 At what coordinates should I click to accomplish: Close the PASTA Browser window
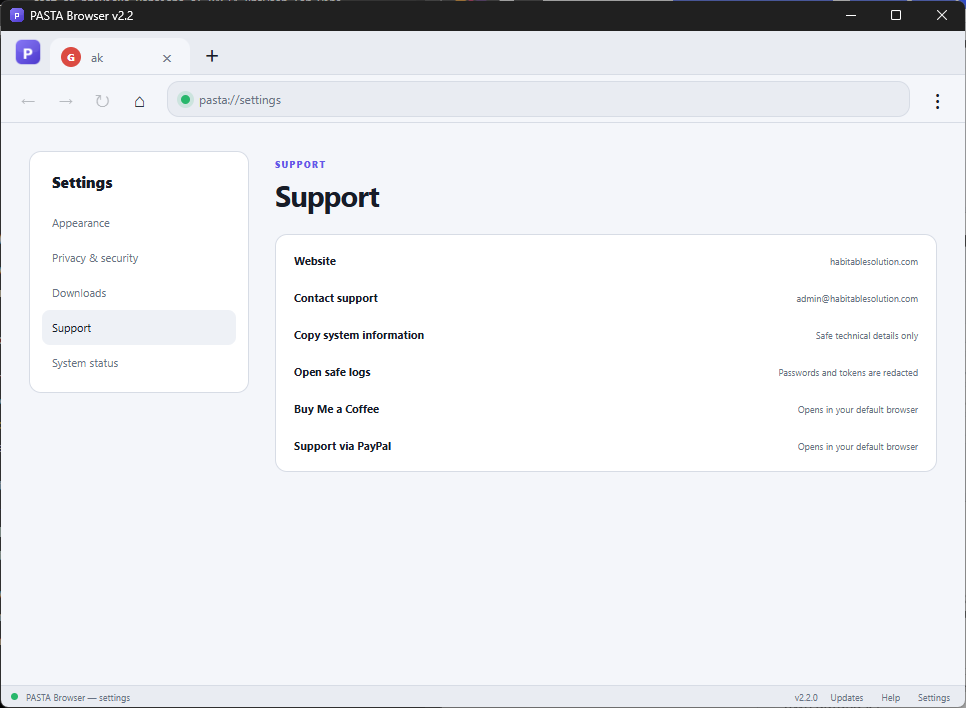(941, 15)
